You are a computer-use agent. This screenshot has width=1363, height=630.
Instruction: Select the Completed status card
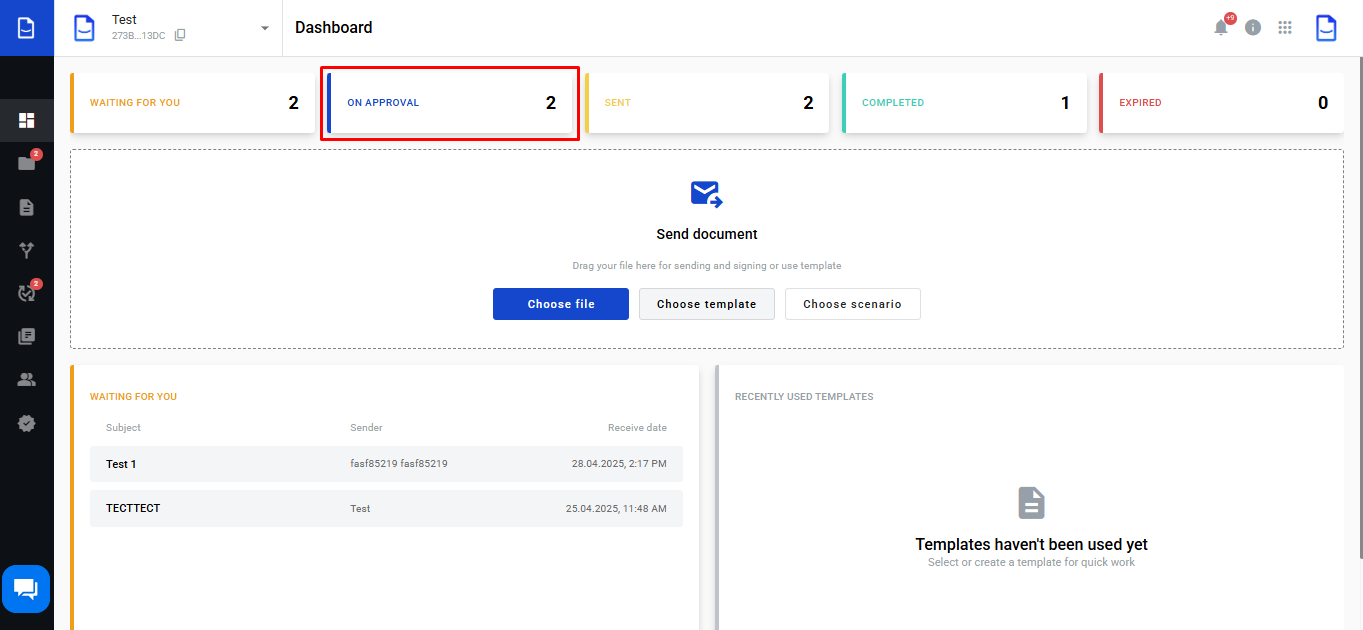[964, 103]
